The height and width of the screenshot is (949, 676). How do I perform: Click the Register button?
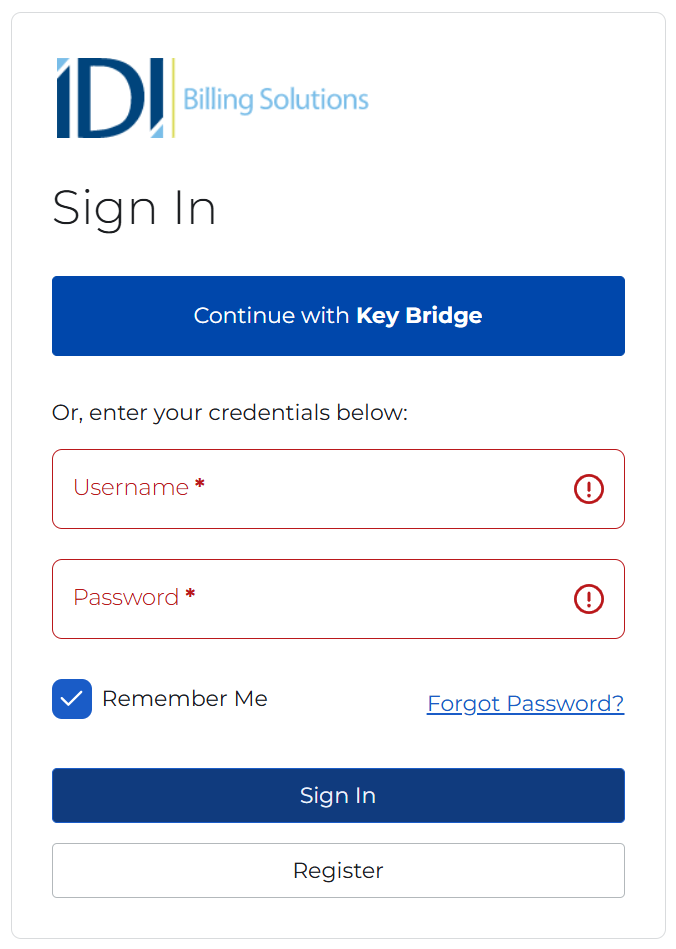coord(338,870)
